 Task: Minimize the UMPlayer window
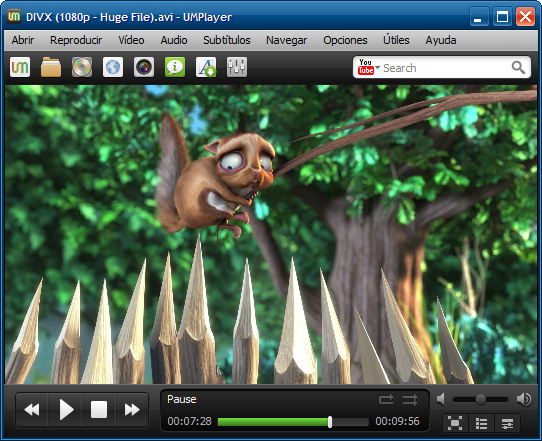[478, 17]
